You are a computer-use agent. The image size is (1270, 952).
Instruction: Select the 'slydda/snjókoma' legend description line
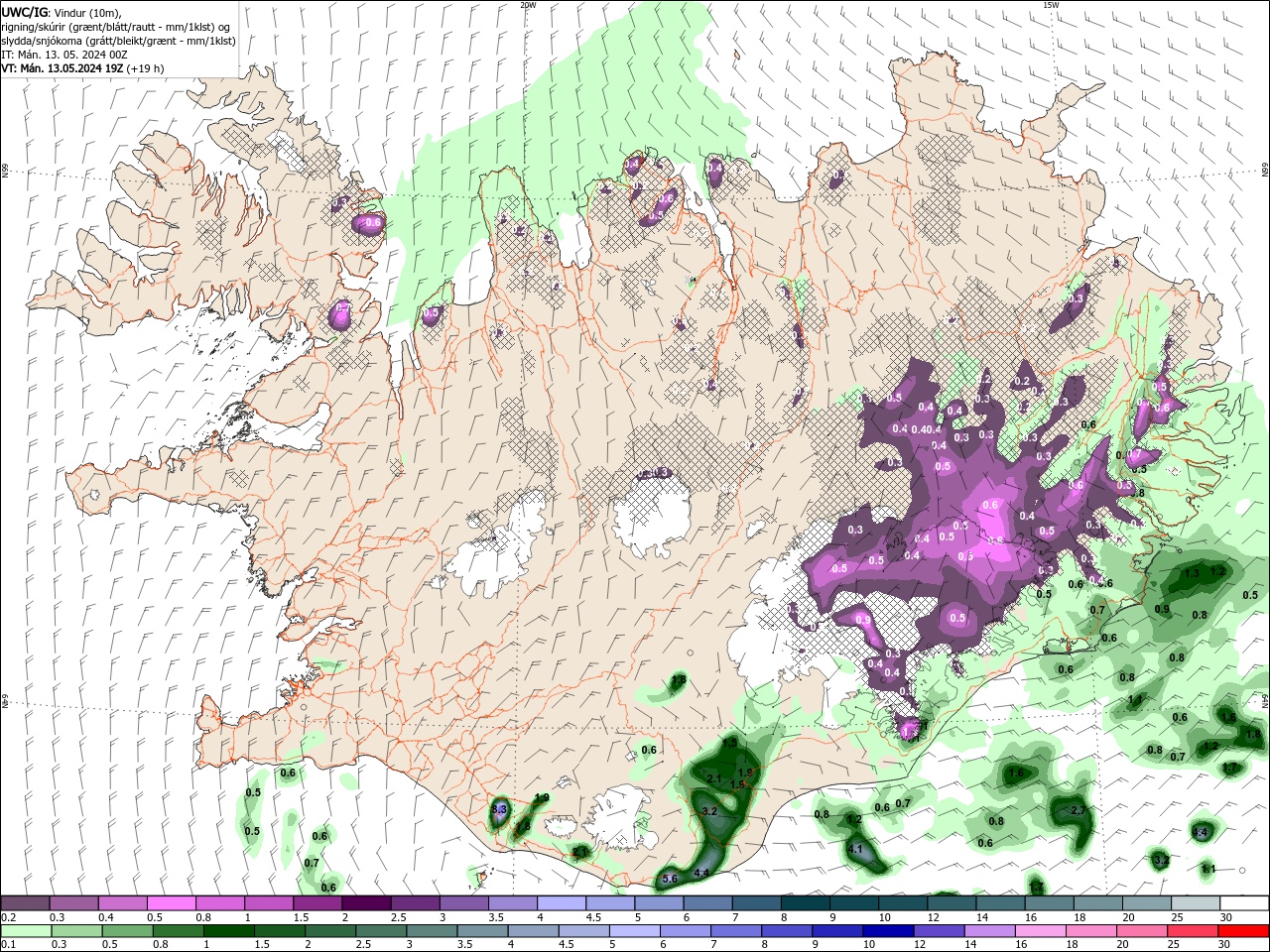[x=119, y=41]
